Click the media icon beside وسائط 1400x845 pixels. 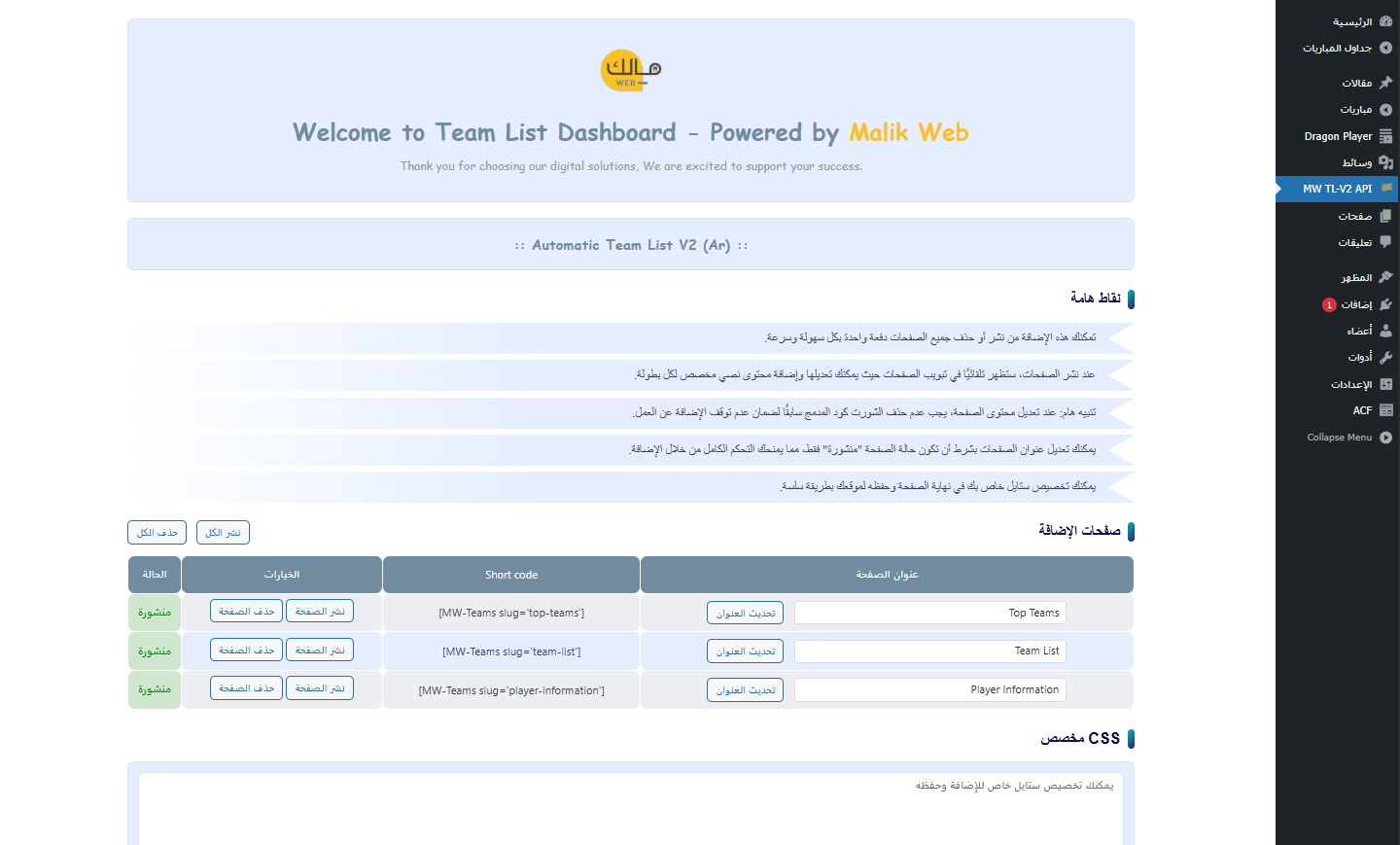[1385, 162]
